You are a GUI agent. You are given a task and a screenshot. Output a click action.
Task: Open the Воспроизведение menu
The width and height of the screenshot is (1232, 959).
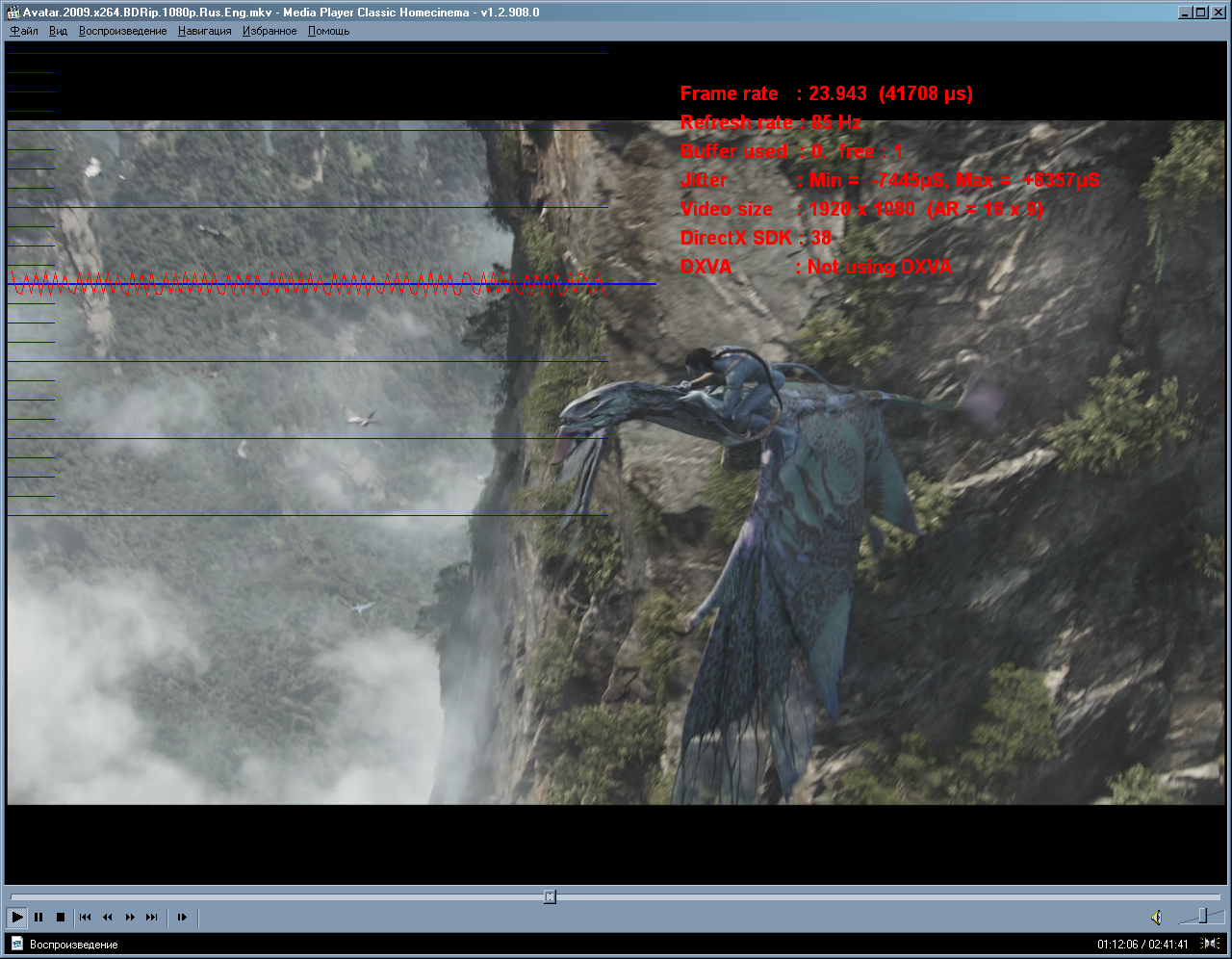123,31
